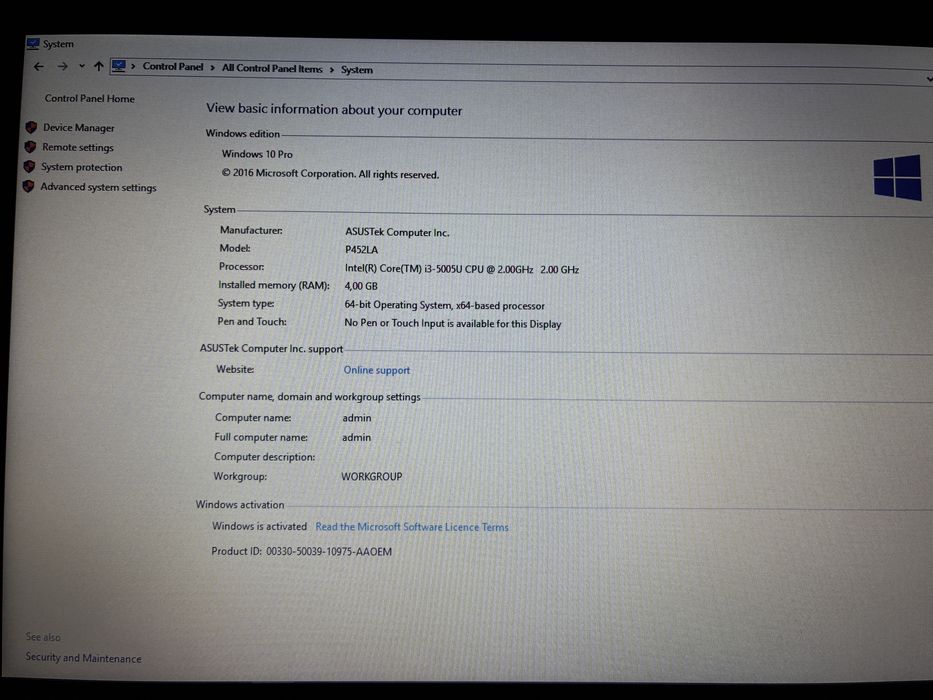Read the Microsoft Software Licence Terms

point(412,527)
